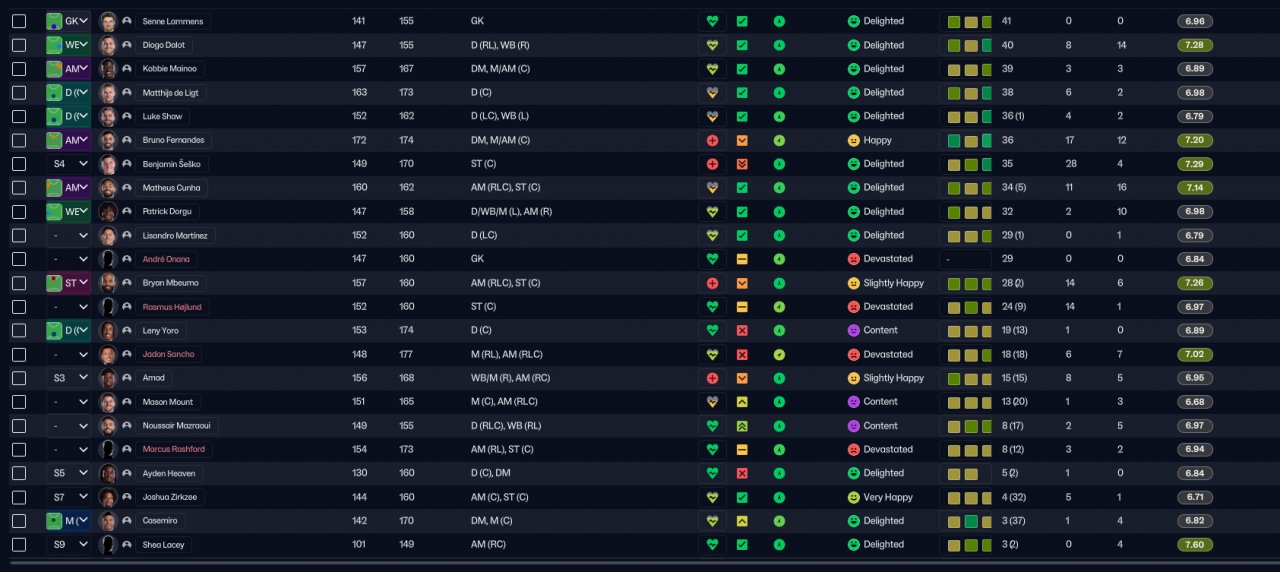Open Matthijs de Ligt player profile
This screenshot has width=1280, height=572.
pos(172,92)
